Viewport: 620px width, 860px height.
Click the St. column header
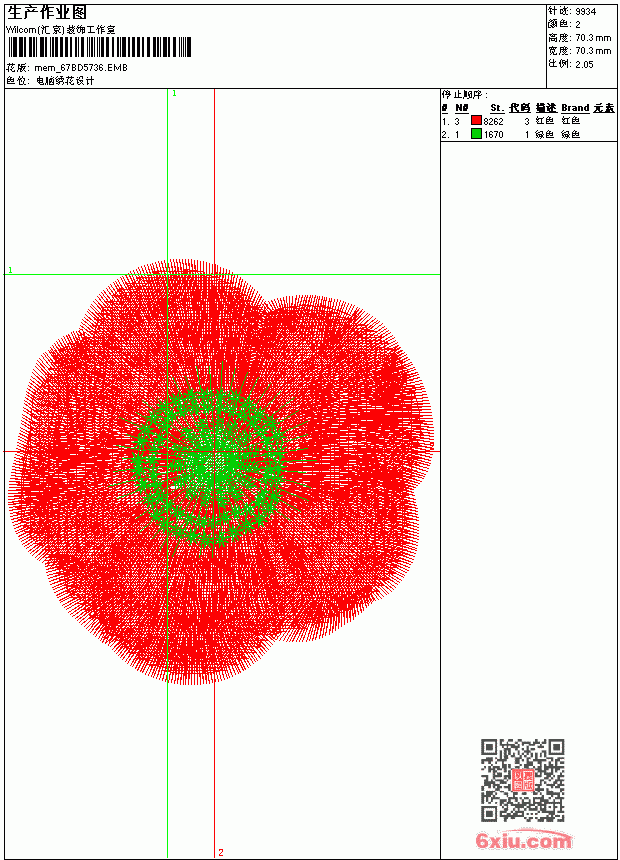tap(497, 108)
